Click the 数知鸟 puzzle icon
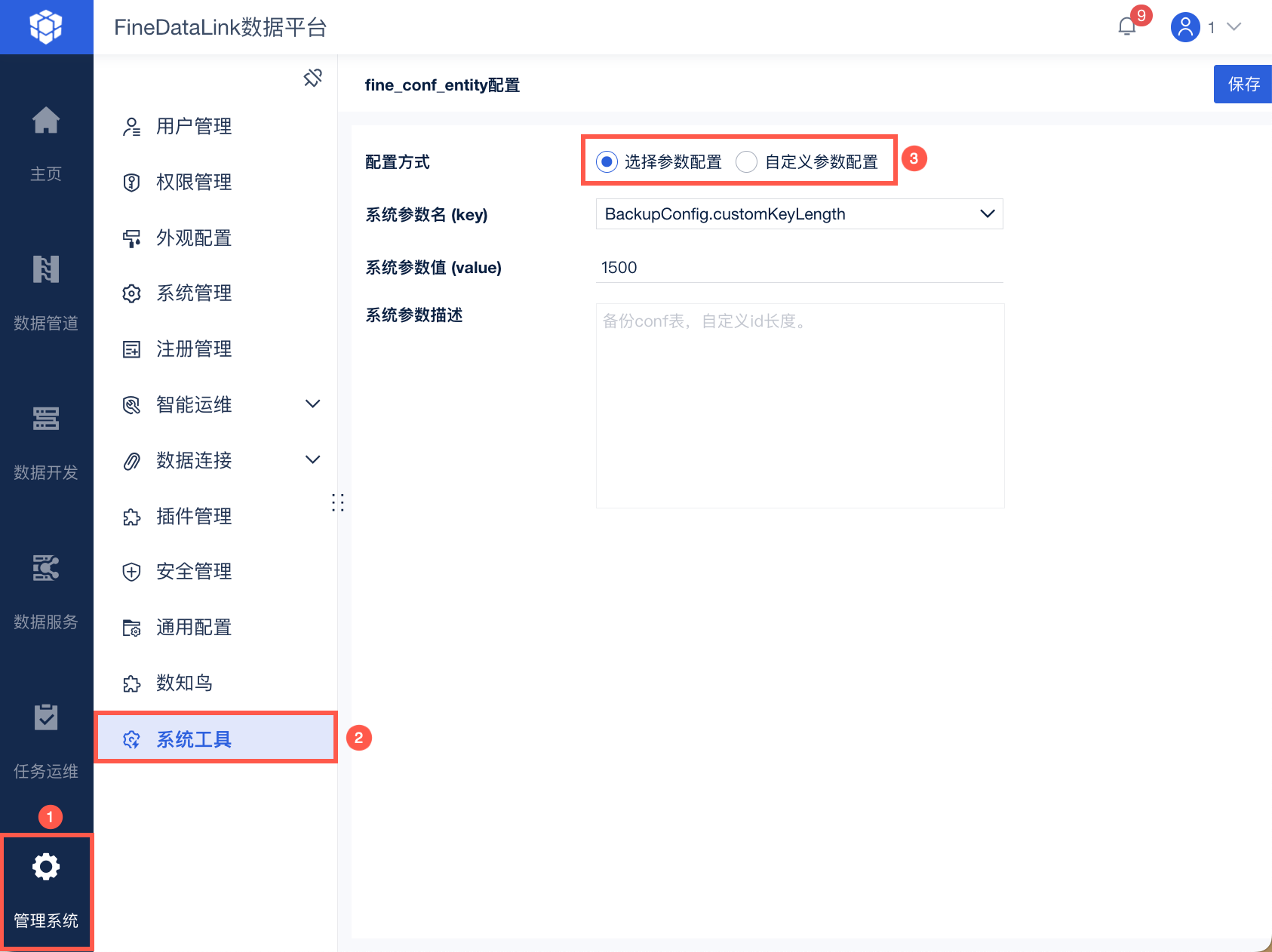This screenshot has height=952, width=1272. (132, 683)
